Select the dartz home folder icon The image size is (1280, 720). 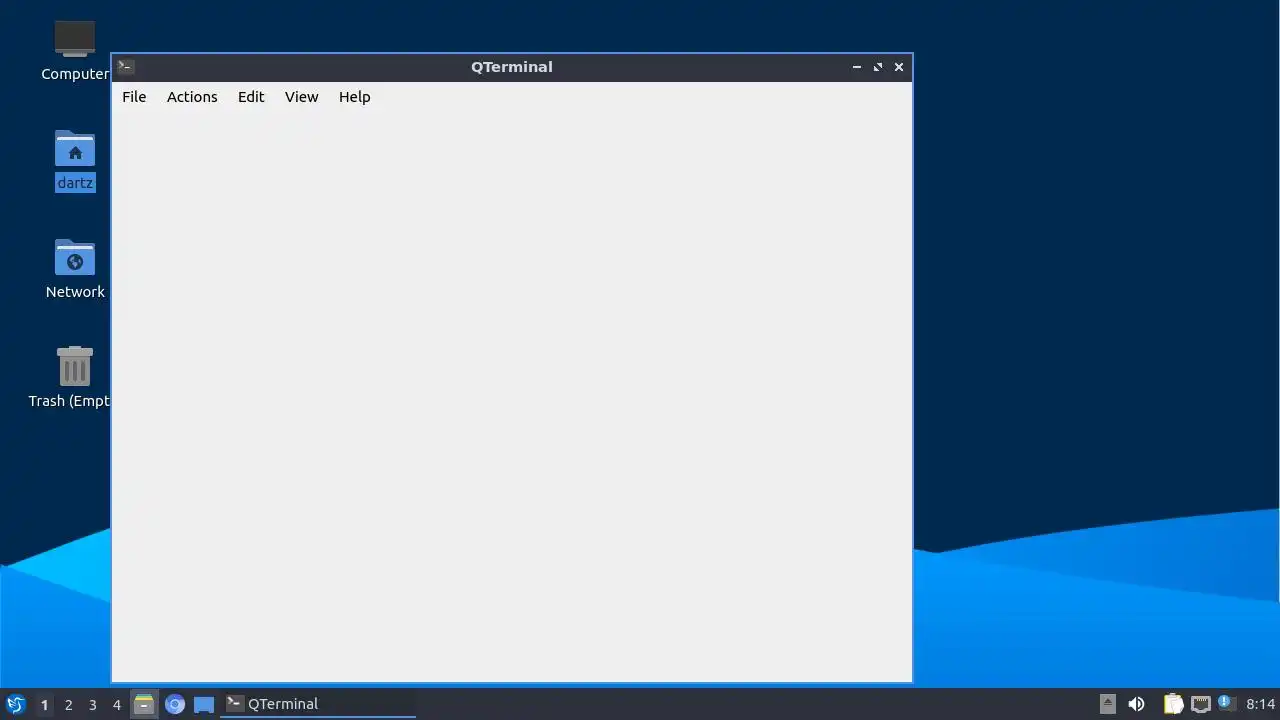click(75, 160)
